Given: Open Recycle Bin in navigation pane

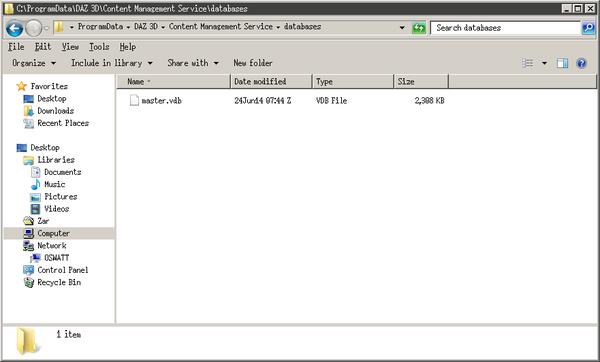Looking at the screenshot, I should (x=52, y=282).
